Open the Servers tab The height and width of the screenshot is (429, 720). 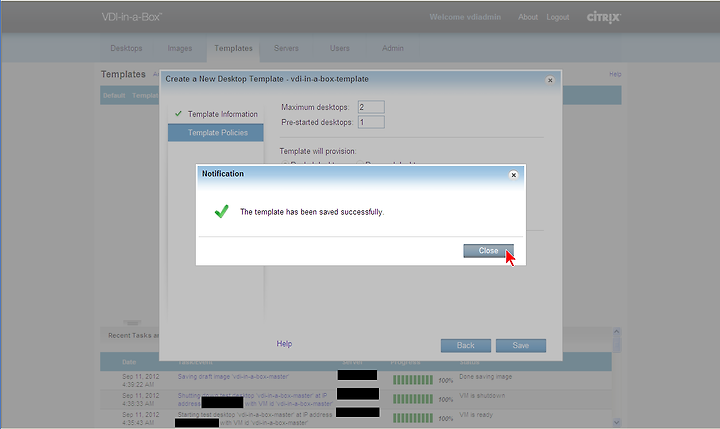click(286, 48)
